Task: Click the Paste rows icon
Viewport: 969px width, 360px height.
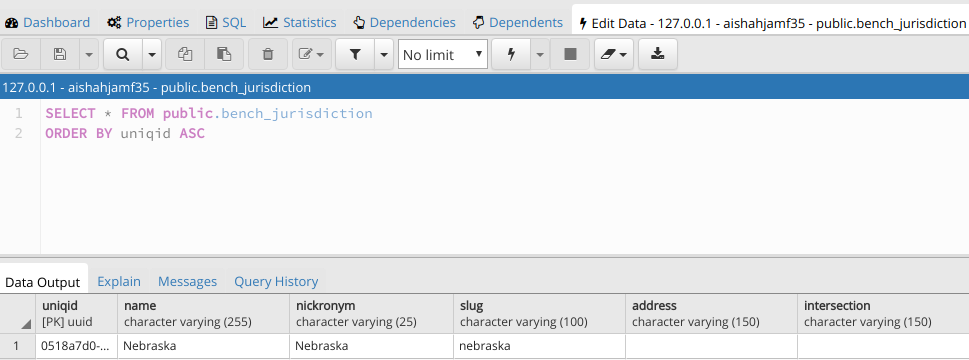Action: [224, 54]
